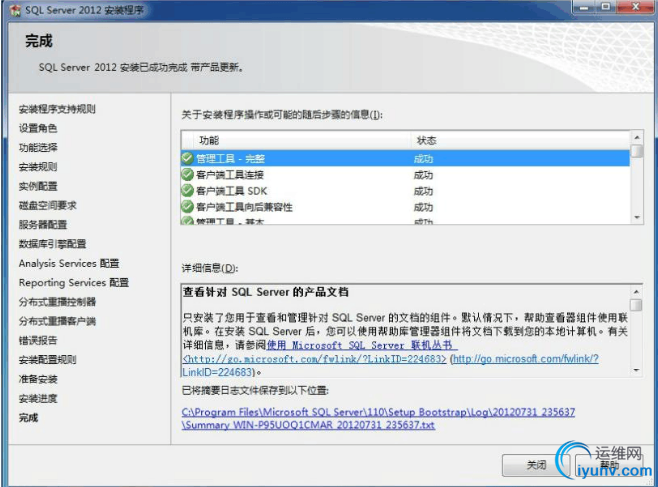Click Analysis Services 配置 step
The height and width of the screenshot is (487, 658).
coord(69,263)
